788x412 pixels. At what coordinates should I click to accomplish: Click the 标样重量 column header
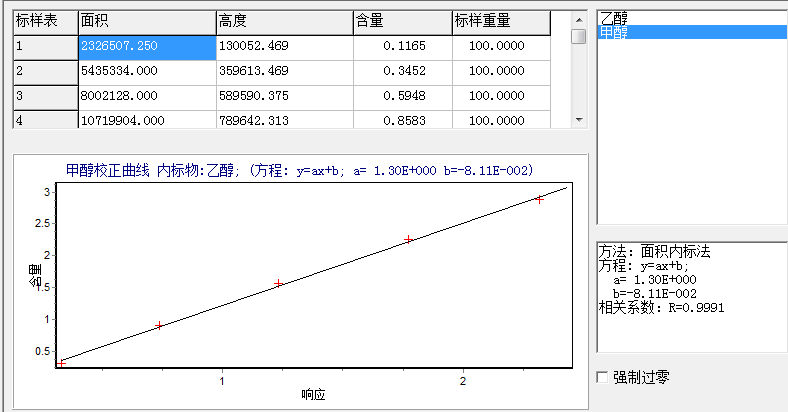coord(500,21)
